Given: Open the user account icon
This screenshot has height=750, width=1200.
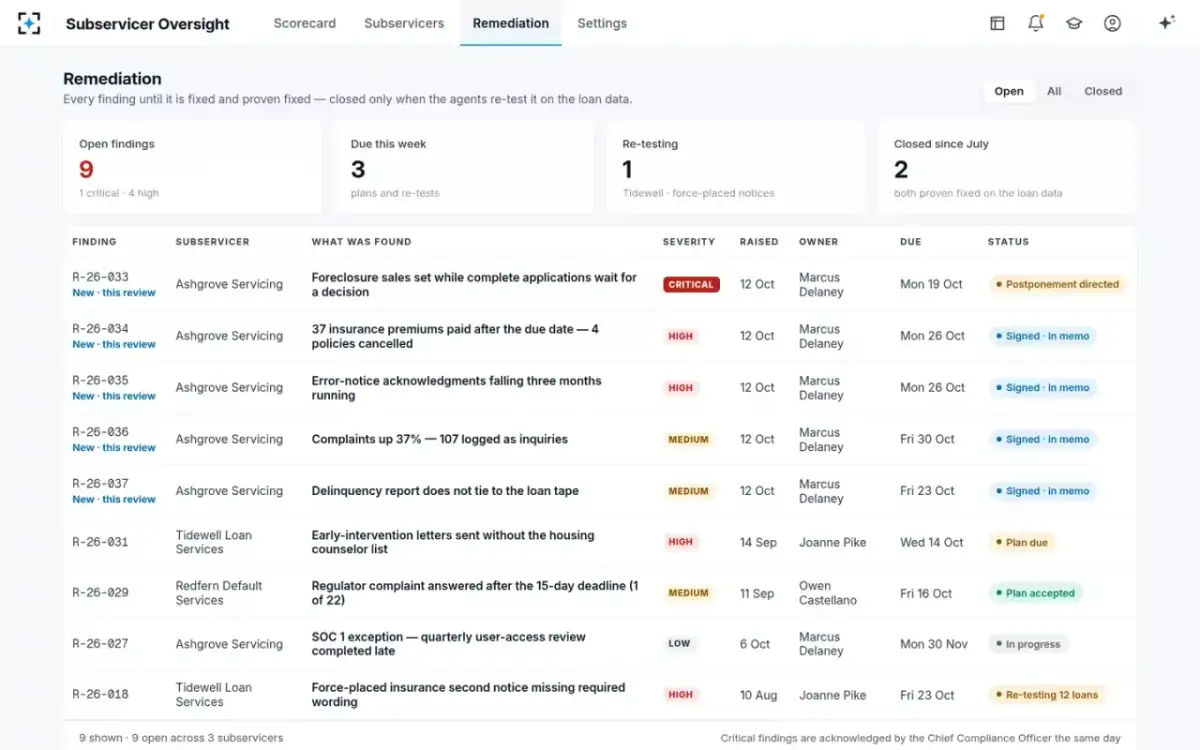Looking at the screenshot, I should pos(1112,23).
